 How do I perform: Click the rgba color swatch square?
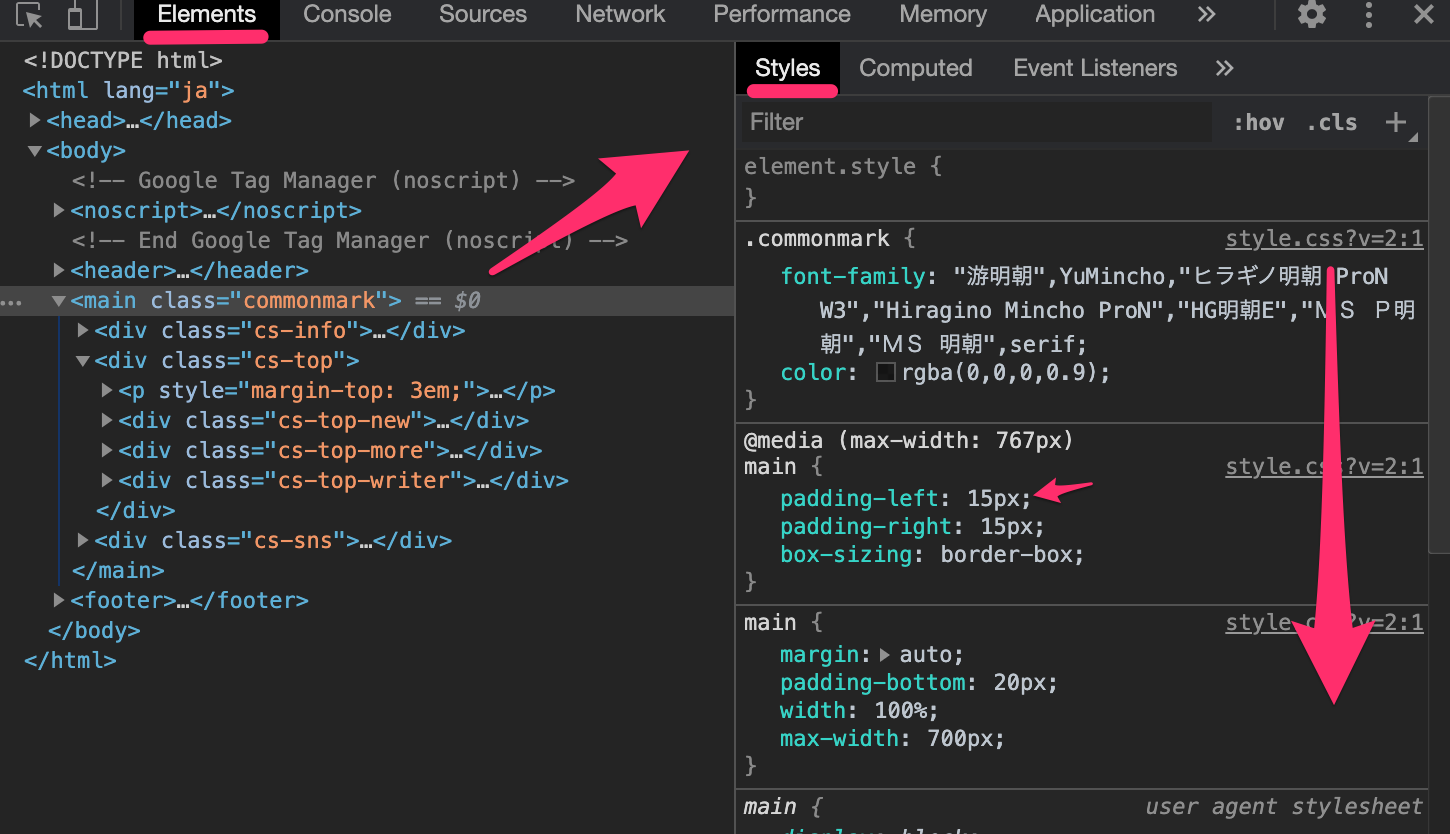[886, 373]
